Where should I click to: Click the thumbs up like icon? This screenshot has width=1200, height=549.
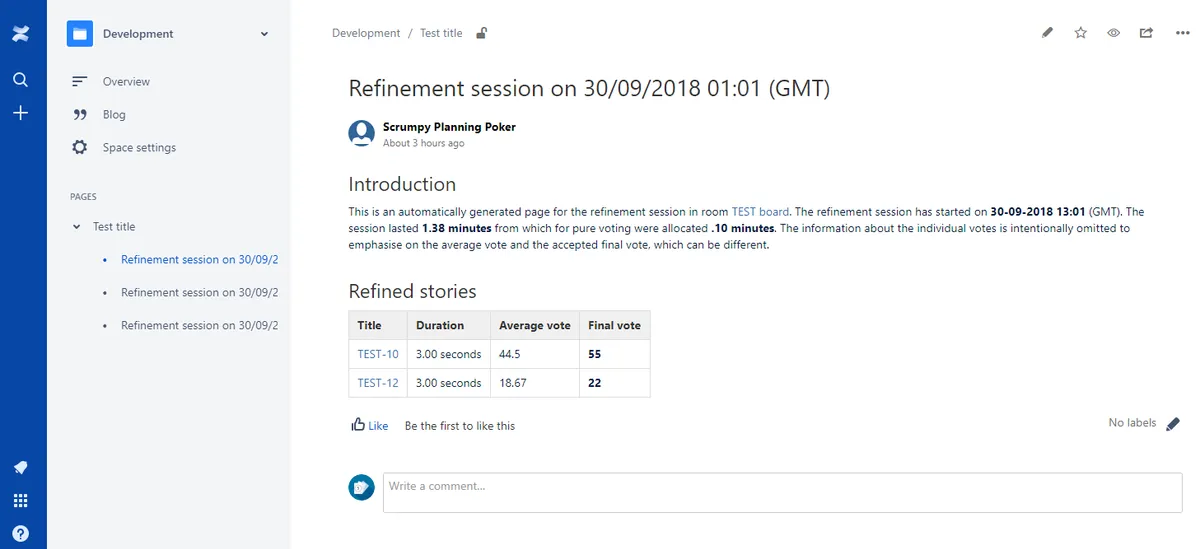point(358,424)
